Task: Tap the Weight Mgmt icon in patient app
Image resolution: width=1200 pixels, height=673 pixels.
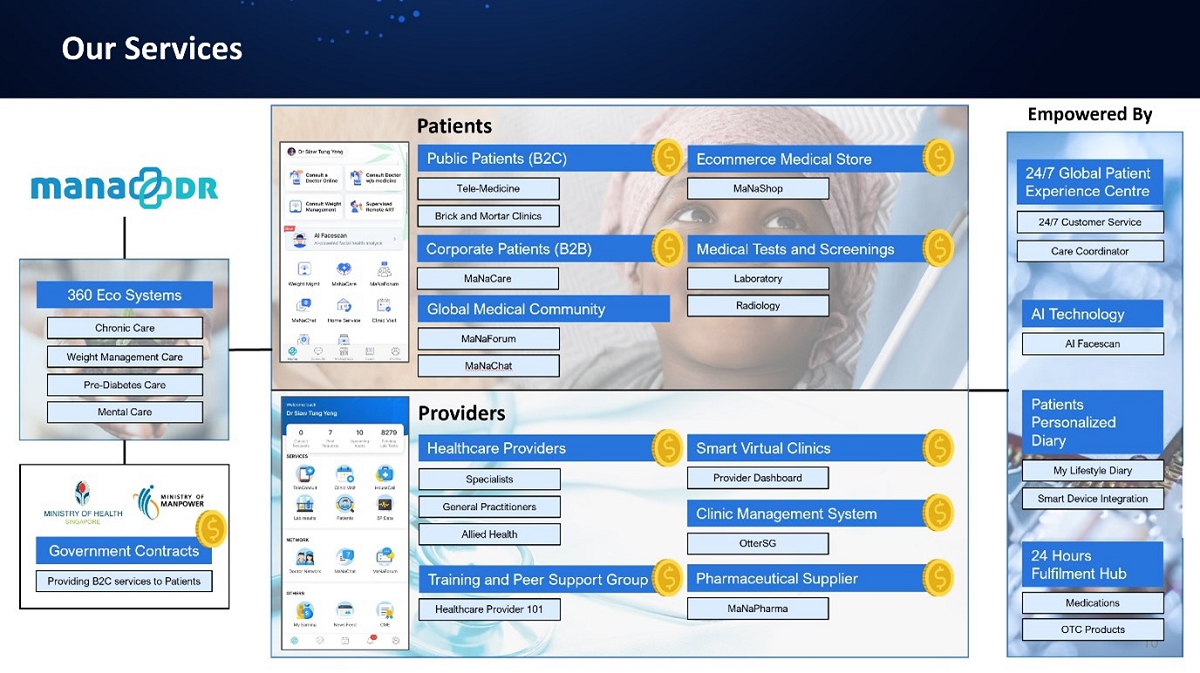Action: [x=304, y=270]
